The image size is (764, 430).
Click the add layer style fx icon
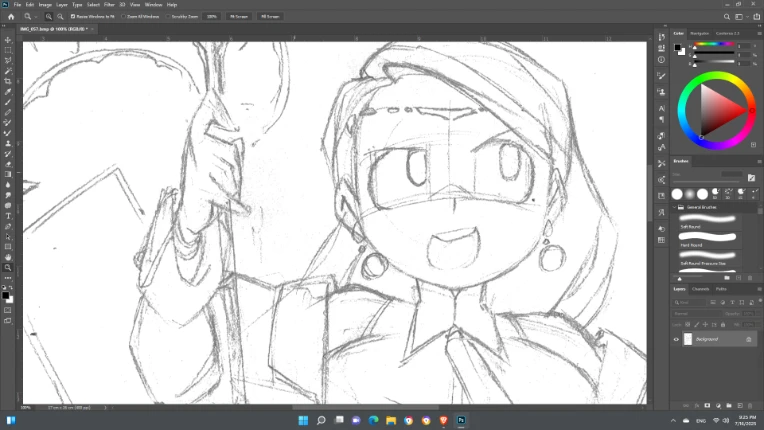point(697,406)
